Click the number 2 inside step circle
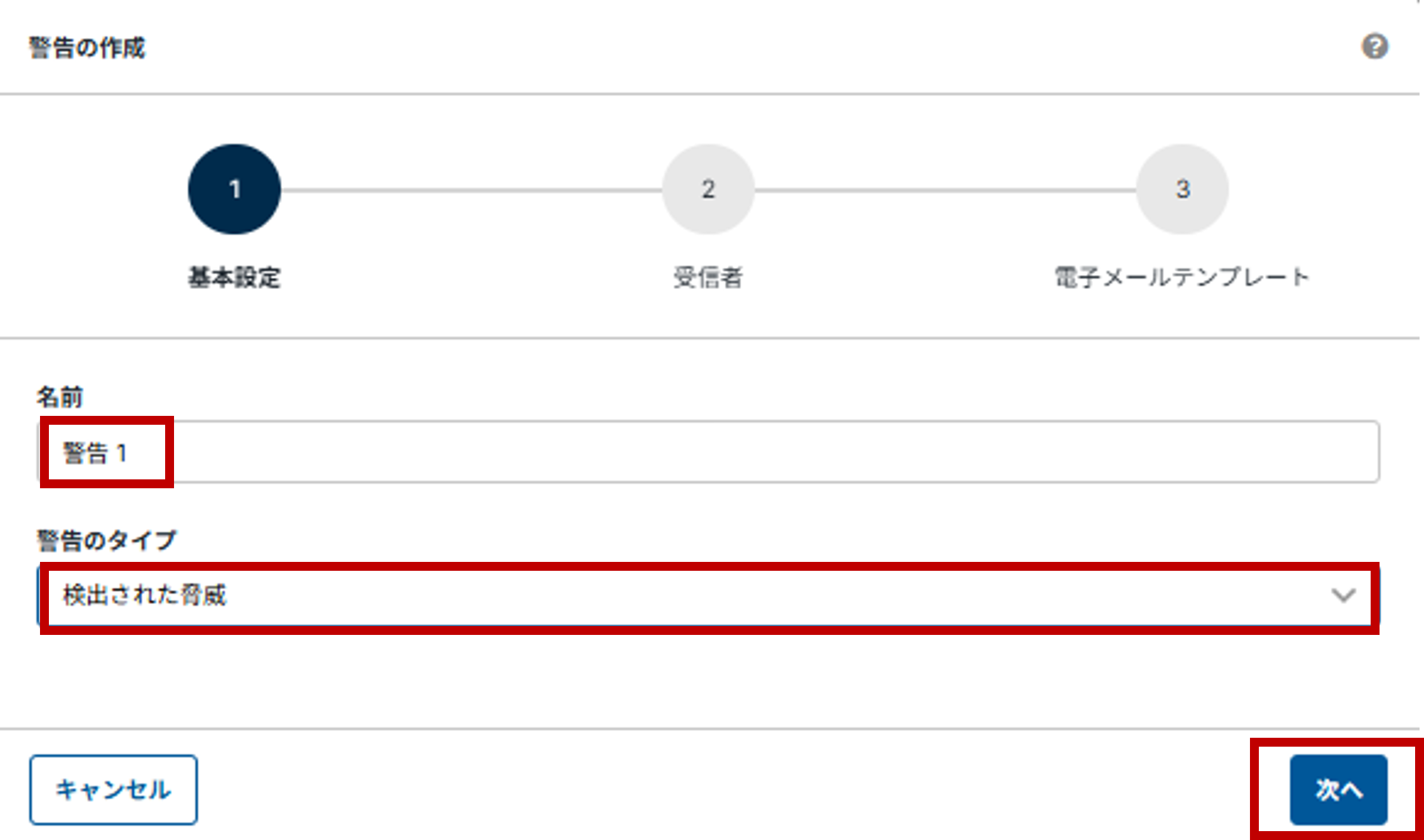Image resolution: width=1424 pixels, height=840 pixels. [x=708, y=189]
